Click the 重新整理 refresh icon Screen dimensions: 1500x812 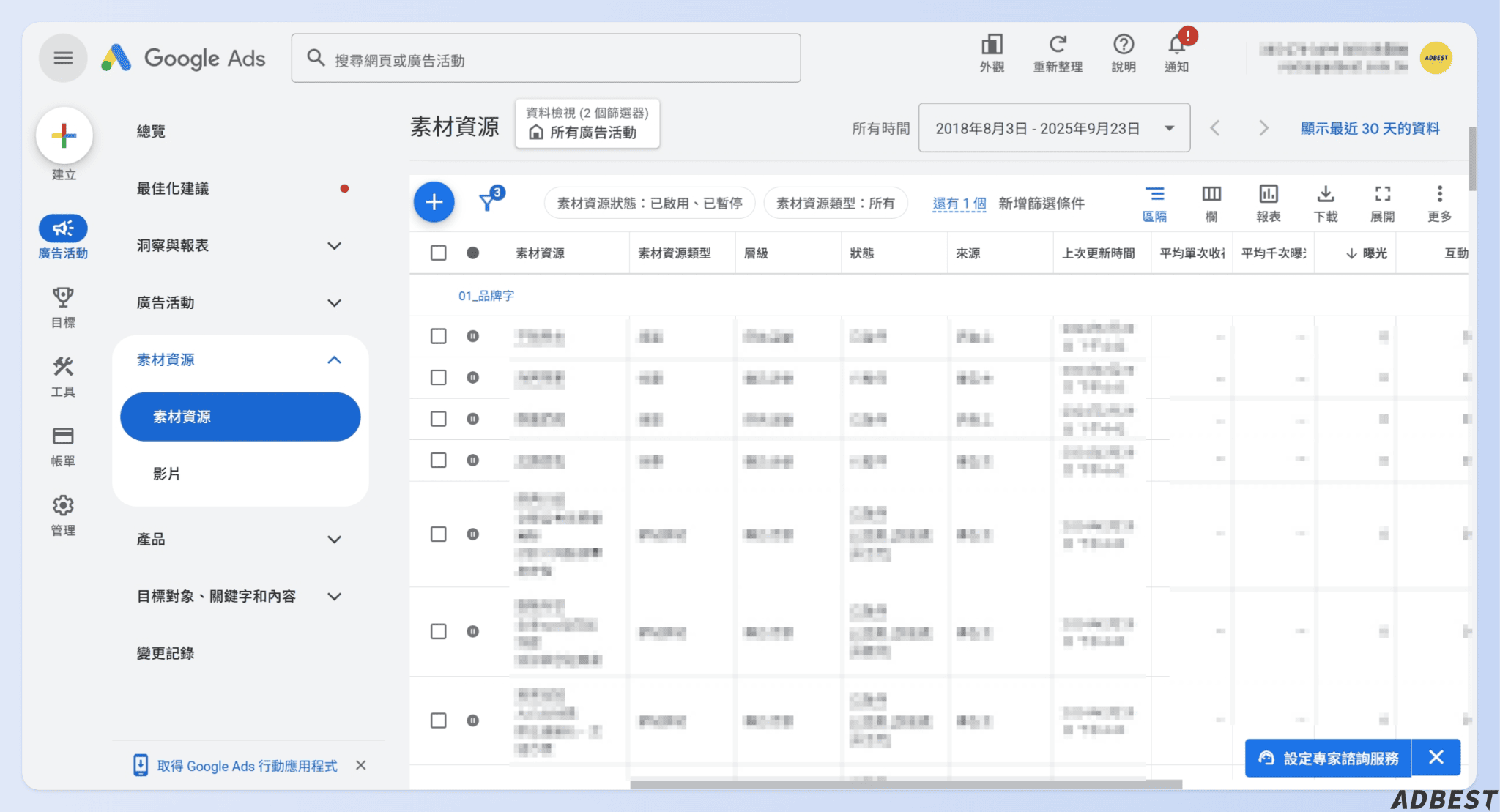point(1057,53)
